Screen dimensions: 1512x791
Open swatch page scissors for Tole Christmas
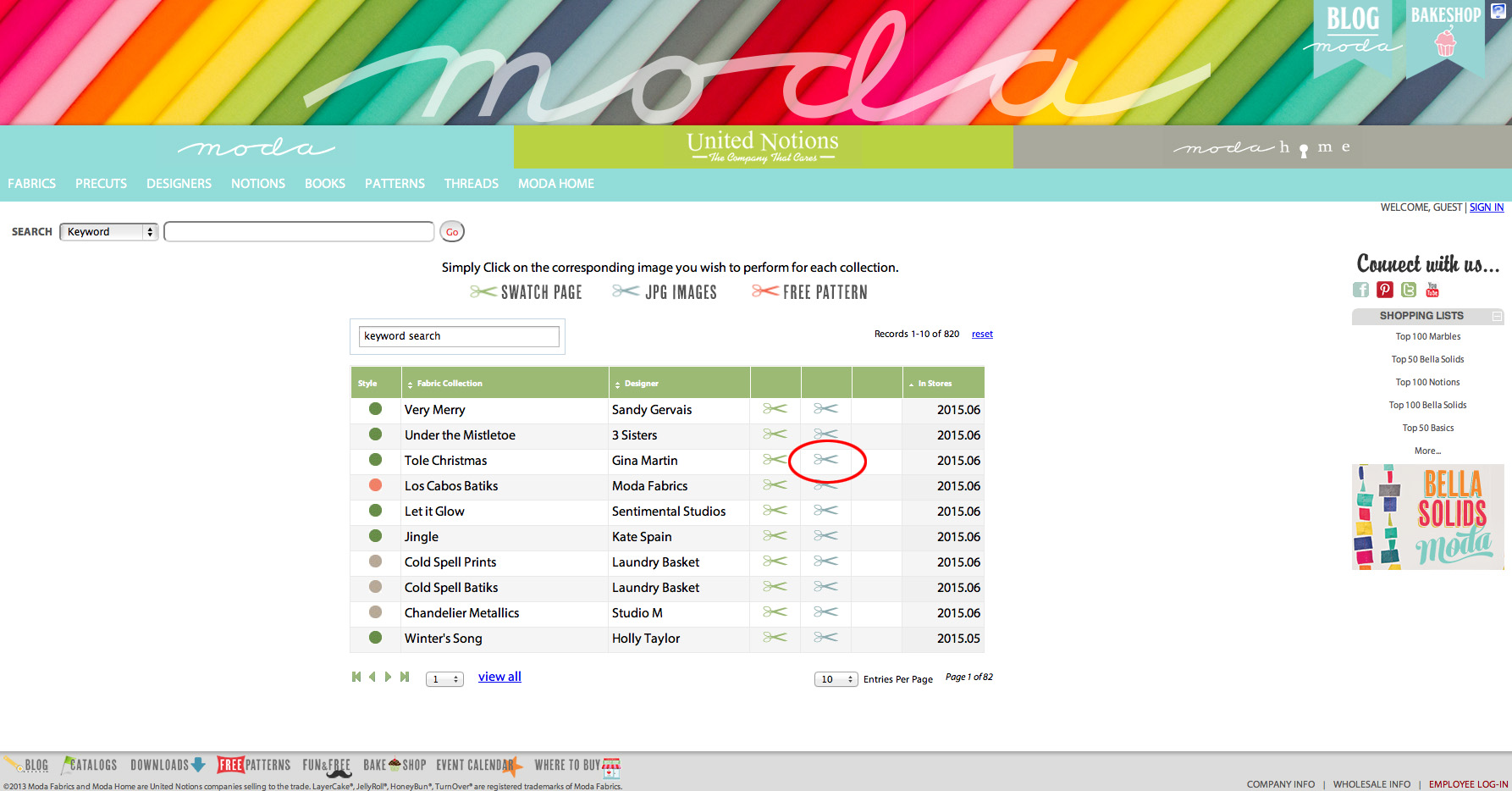click(x=775, y=460)
